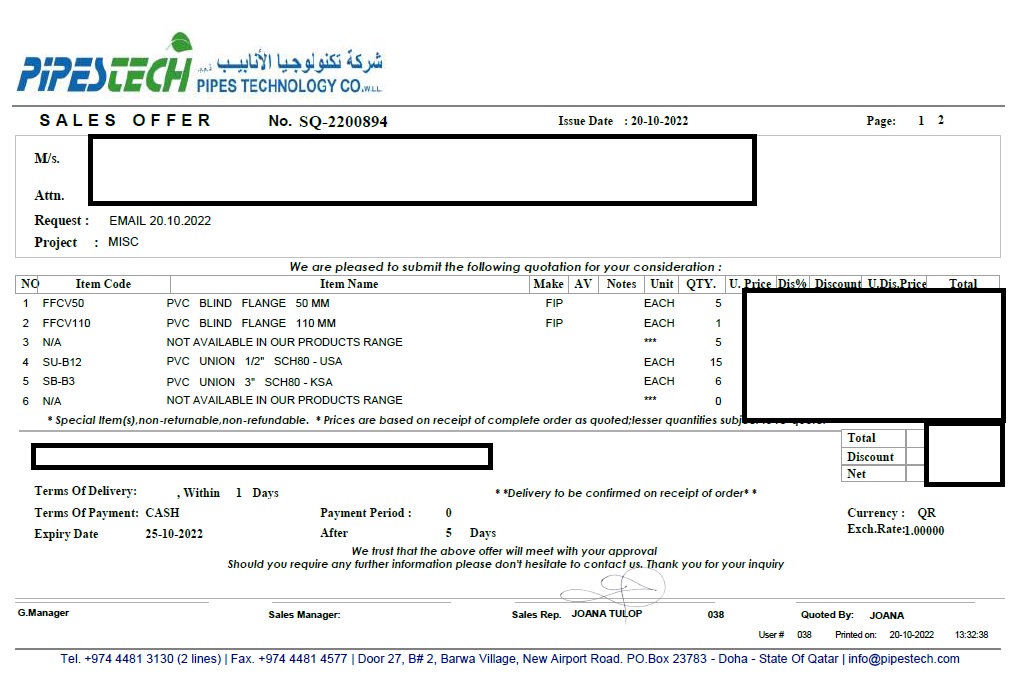Viewport: 1017px width, 689px height.
Task: Select the SALES OFFER heading
Action: [x=126, y=121]
